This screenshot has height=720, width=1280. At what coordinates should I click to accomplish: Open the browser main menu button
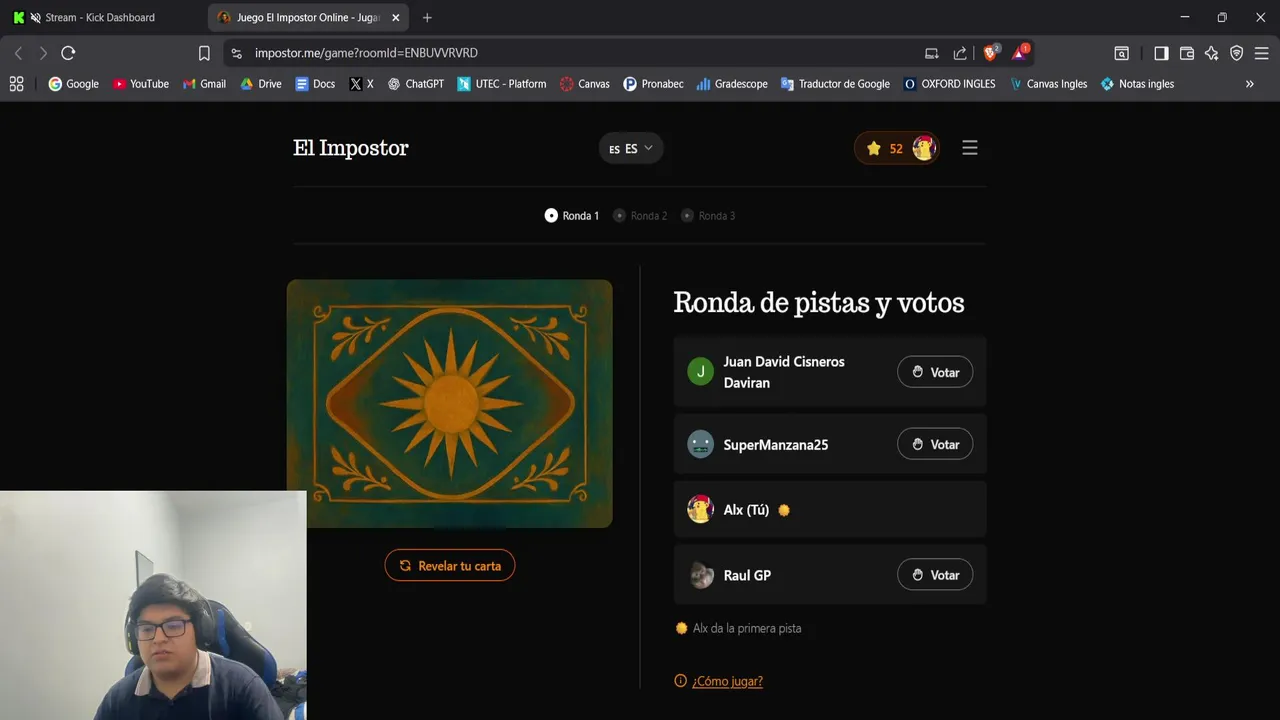click(x=1261, y=53)
